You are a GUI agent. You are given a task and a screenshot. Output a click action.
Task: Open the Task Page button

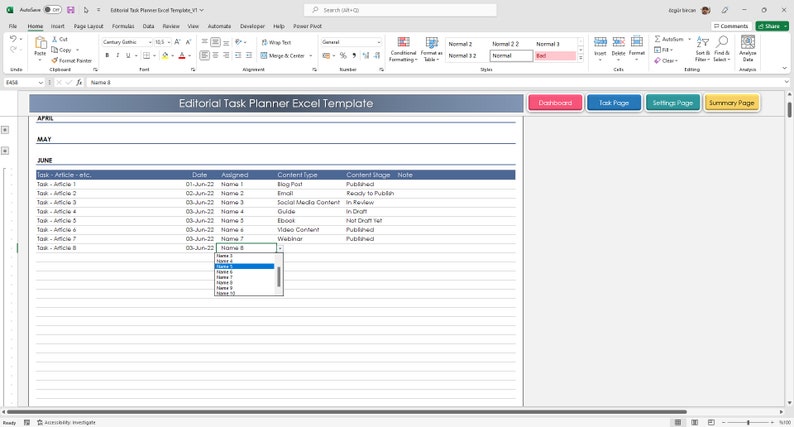coord(614,103)
